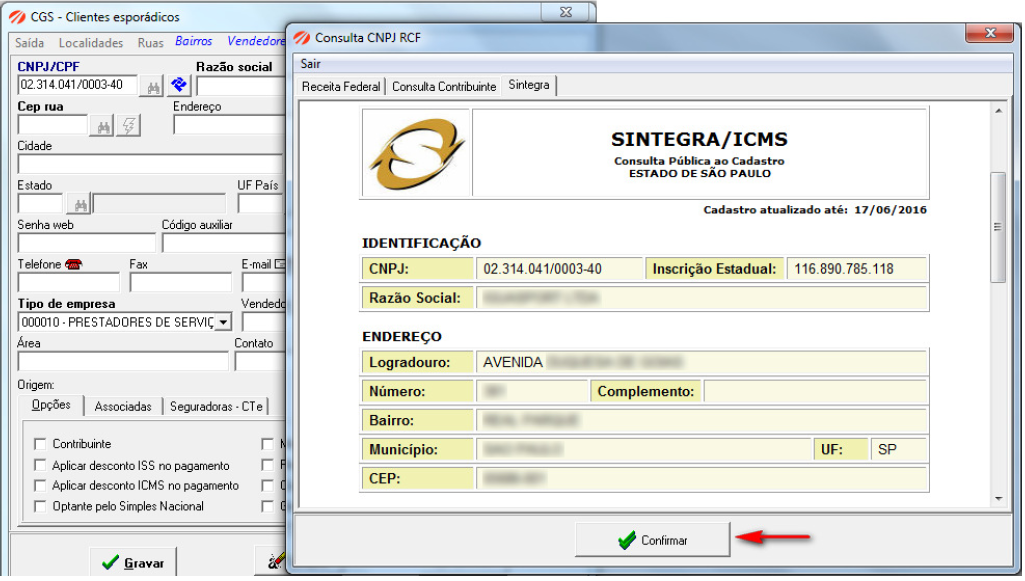Select Seguradoras - CTe tab
Screen dimensions: 1025x581
coord(216,407)
